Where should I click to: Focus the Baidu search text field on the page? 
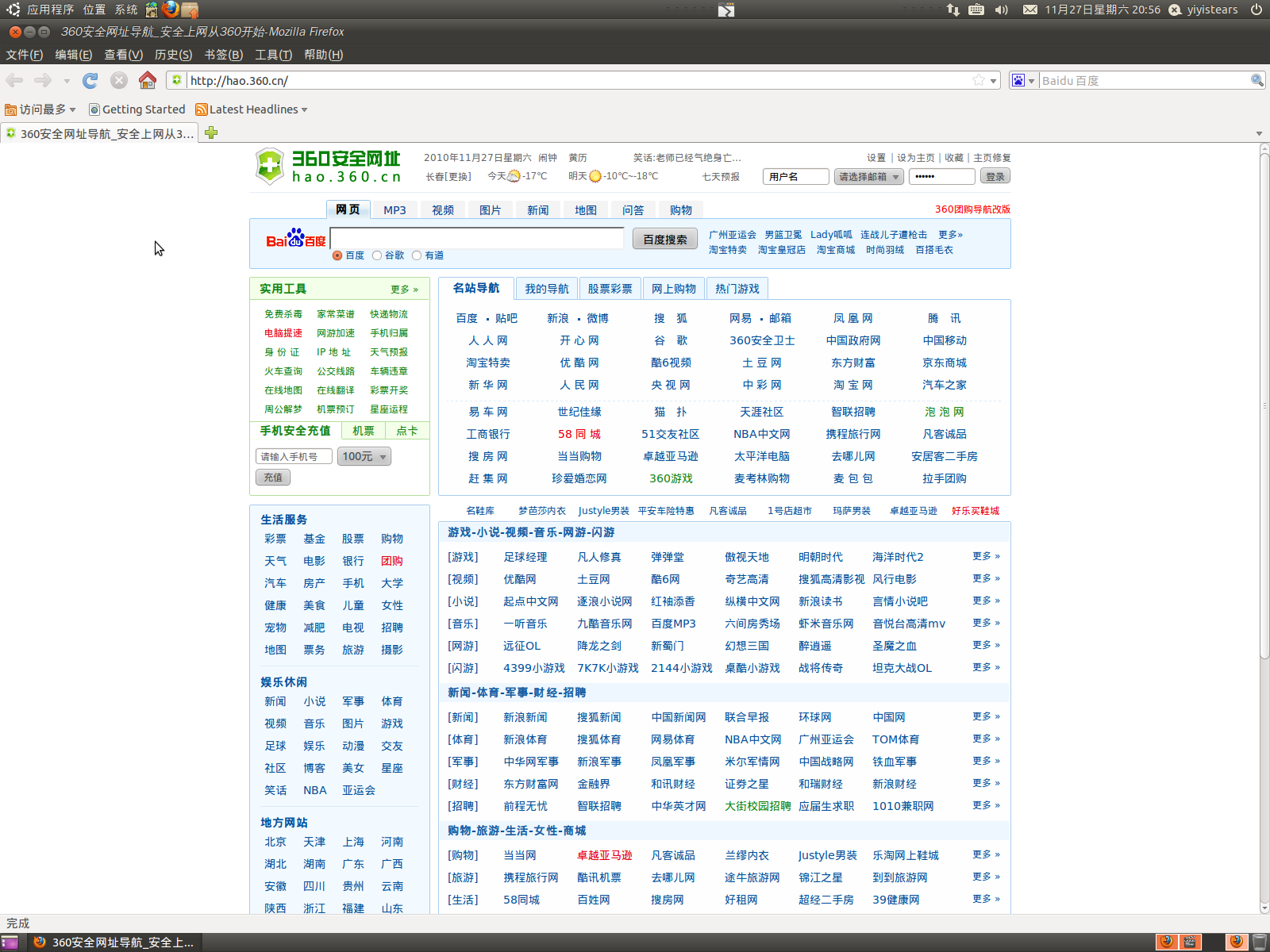pos(477,238)
